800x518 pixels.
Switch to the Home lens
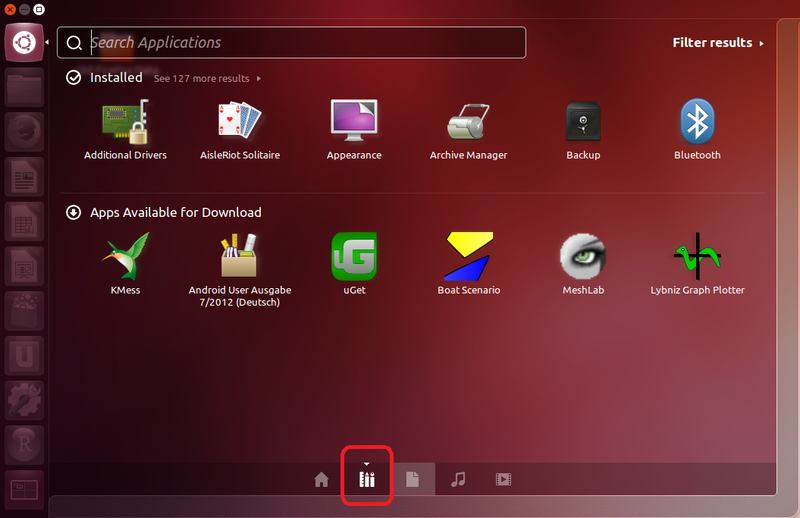click(321, 479)
